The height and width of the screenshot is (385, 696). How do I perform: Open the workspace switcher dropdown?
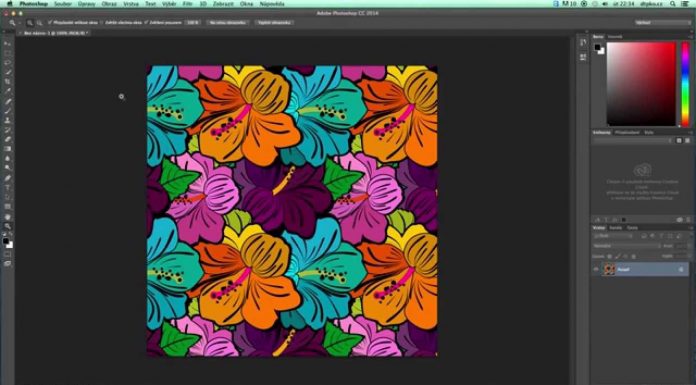[663, 22]
